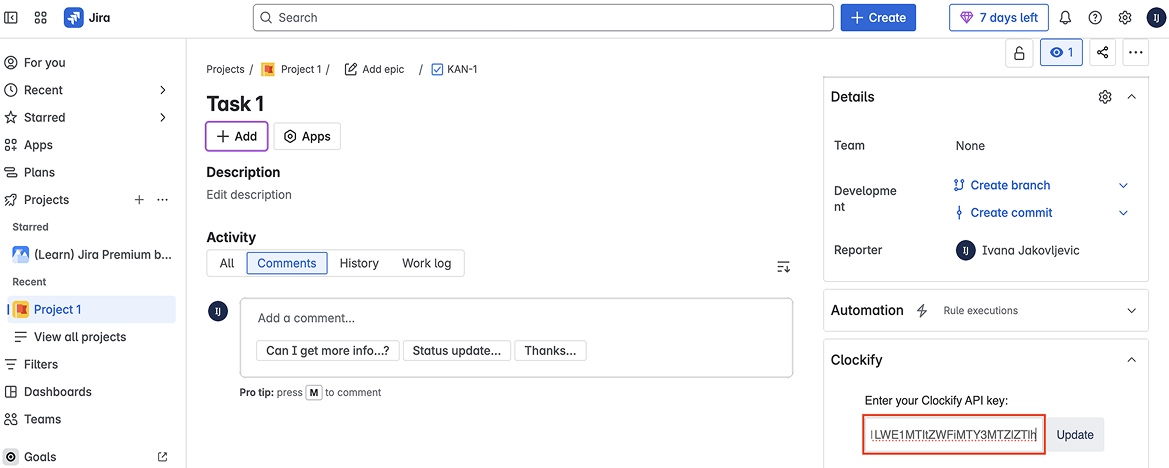
Task: Collapse the sidebar with the panel icon
Action: pos(12,18)
